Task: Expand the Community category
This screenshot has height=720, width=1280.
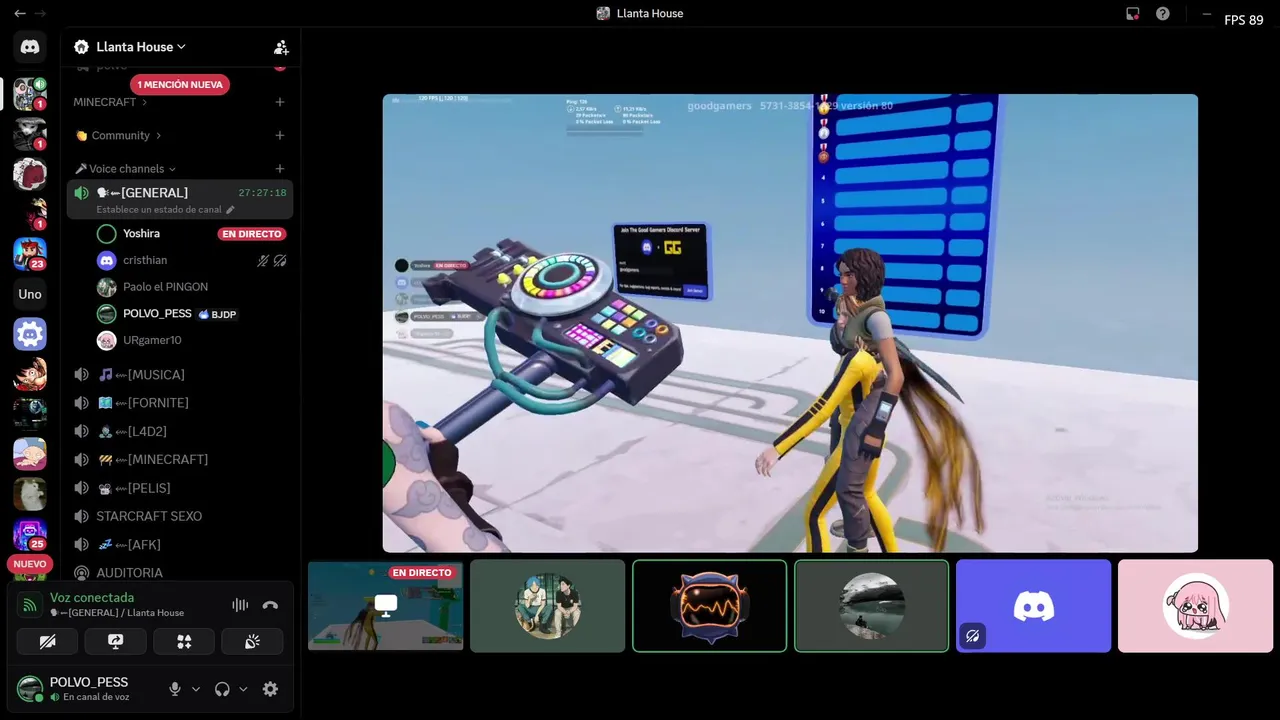Action: [x=119, y=135]
